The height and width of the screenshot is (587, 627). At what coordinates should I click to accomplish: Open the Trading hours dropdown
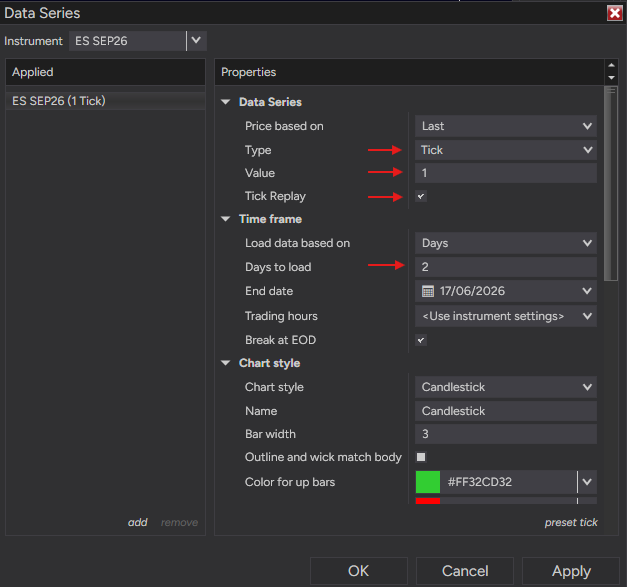[506, 316]
